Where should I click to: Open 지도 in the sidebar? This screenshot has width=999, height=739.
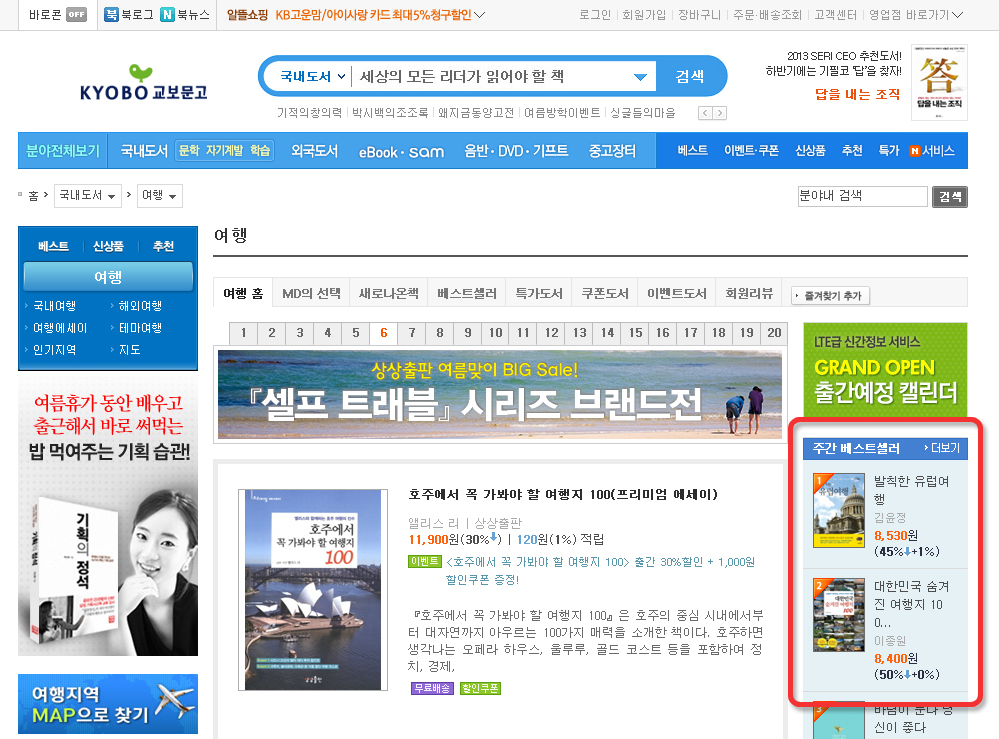coord(129,349)
